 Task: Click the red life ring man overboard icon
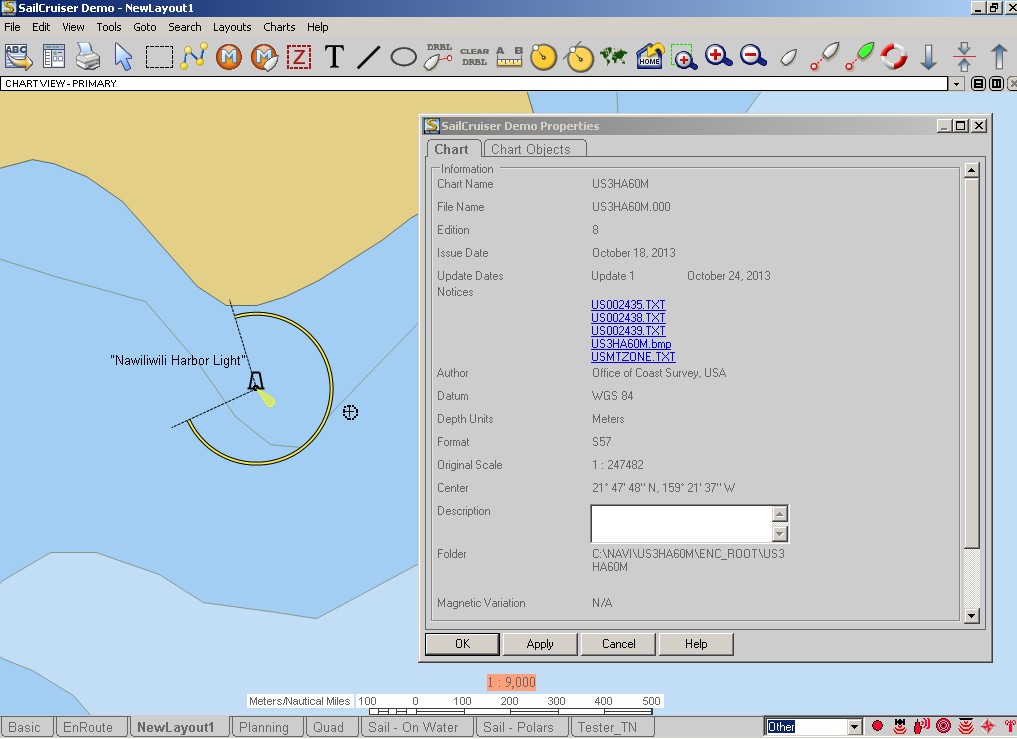point(894,57)
